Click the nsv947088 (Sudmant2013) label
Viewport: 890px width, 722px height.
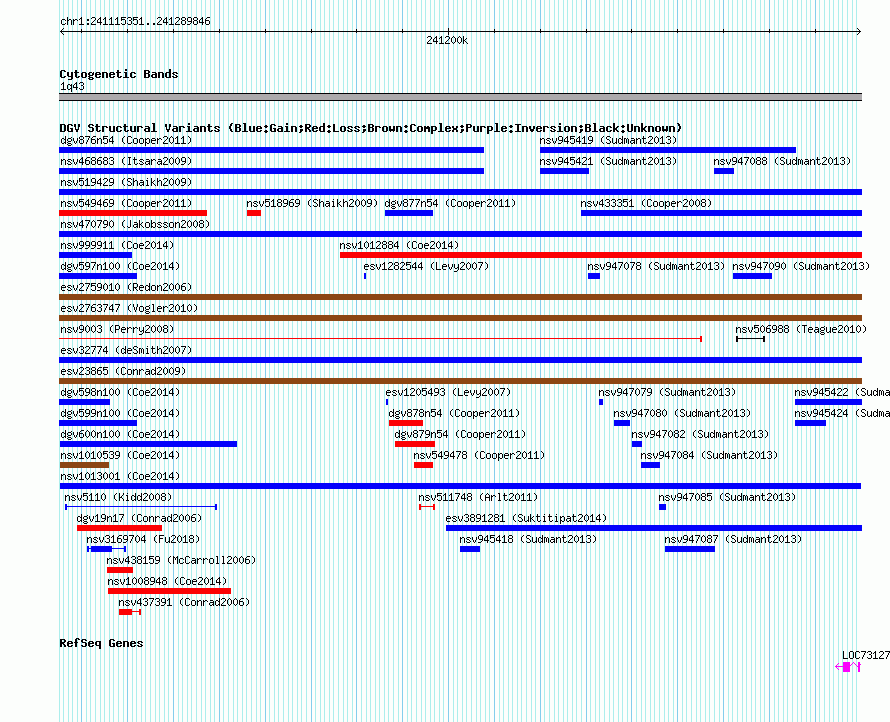782,161
